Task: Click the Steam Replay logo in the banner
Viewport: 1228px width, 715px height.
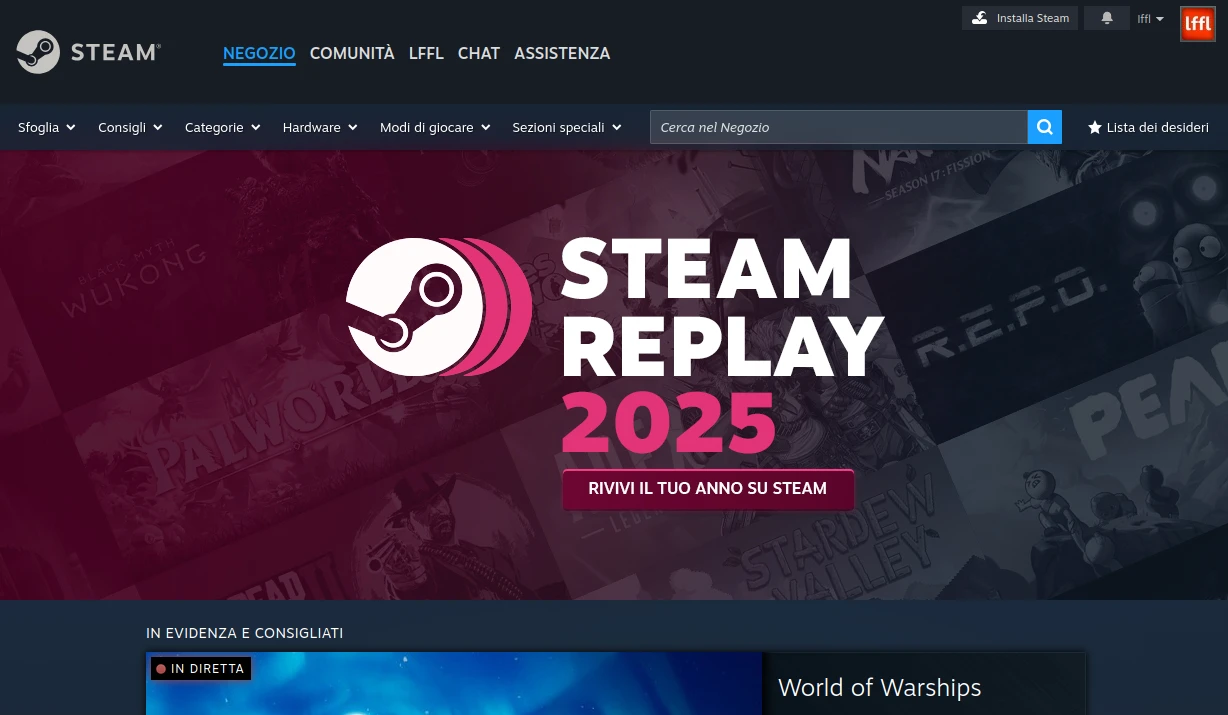Action: pos(438,307)
